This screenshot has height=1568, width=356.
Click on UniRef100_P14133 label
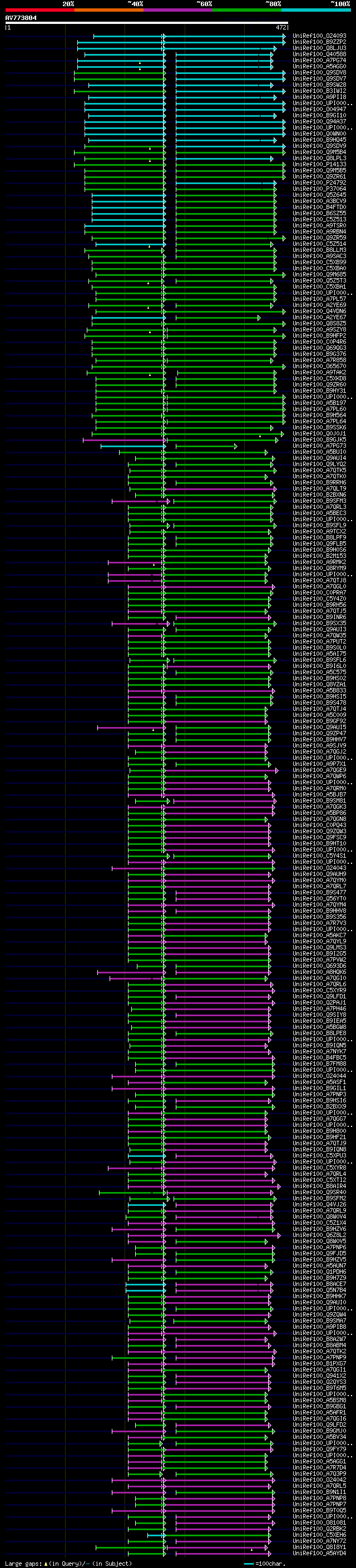(319, 164)
